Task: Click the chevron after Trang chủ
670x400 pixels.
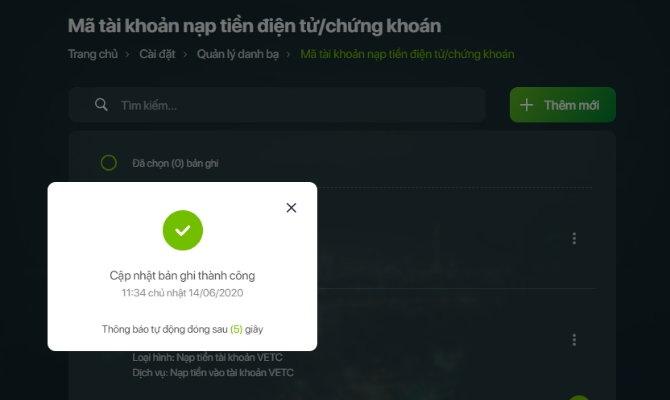Action: pyautogui.click(x=127, y=55)
